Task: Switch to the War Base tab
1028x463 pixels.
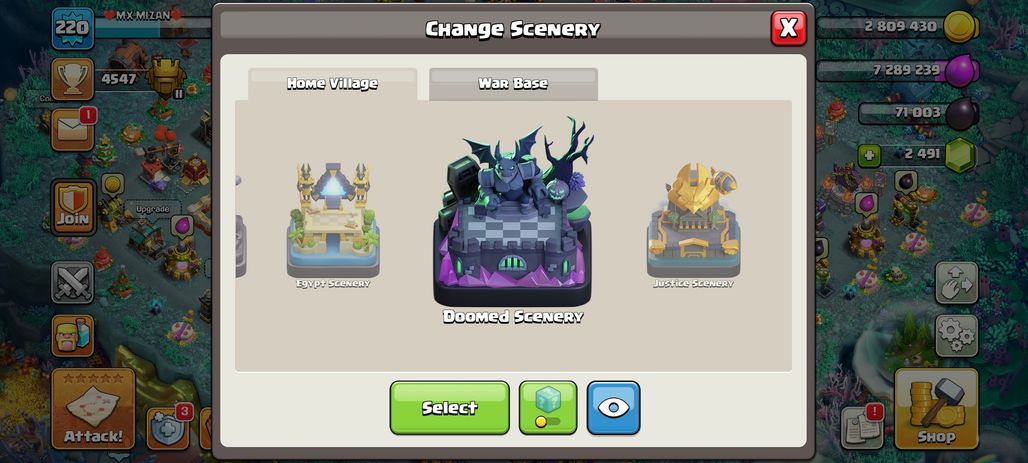Action: click(513, 84)
